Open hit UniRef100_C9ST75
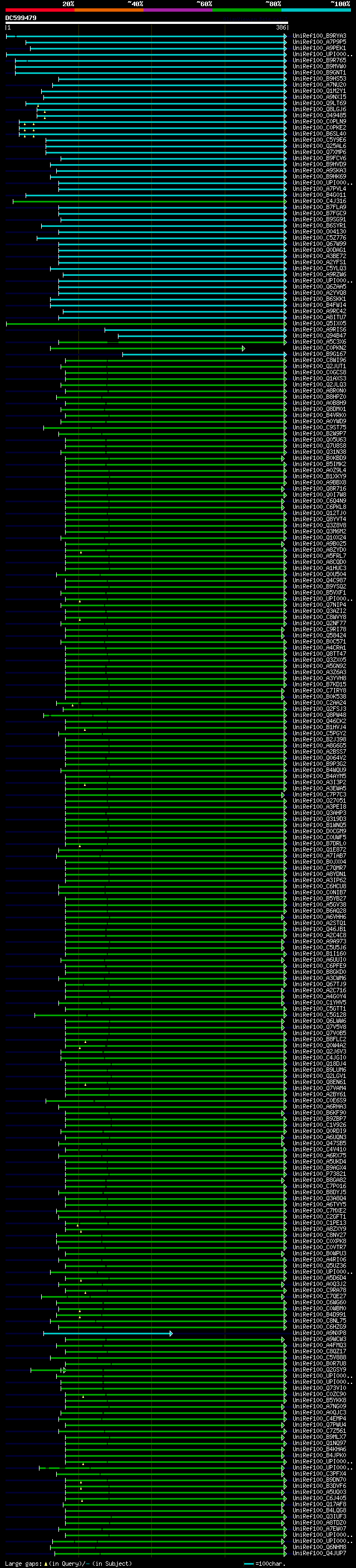The width and height of the screenshot is (356, 1568). click(319, 428)
